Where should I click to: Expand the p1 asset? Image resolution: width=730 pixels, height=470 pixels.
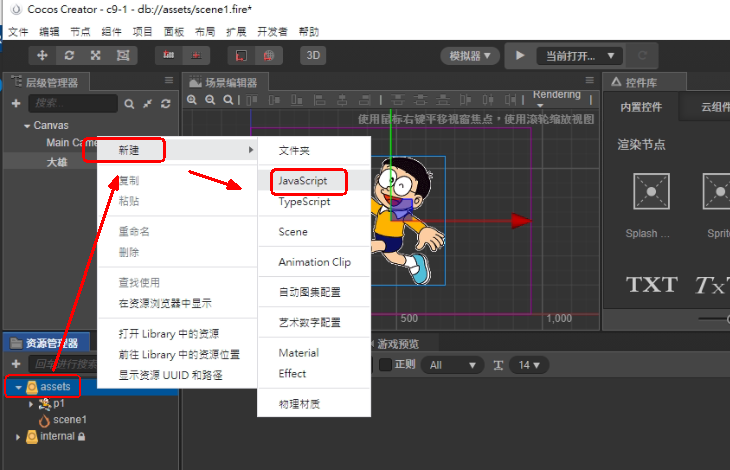(x=31, y=404)
